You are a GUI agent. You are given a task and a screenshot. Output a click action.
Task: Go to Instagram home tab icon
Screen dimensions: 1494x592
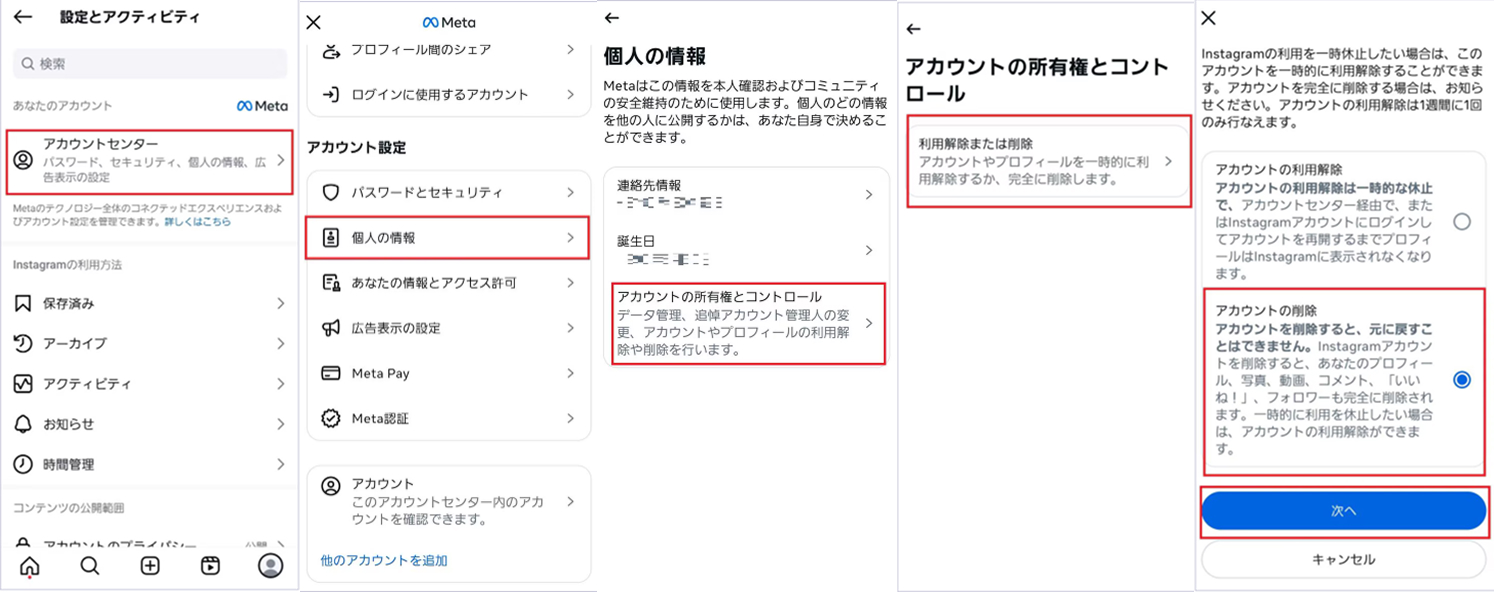[30, 566]
